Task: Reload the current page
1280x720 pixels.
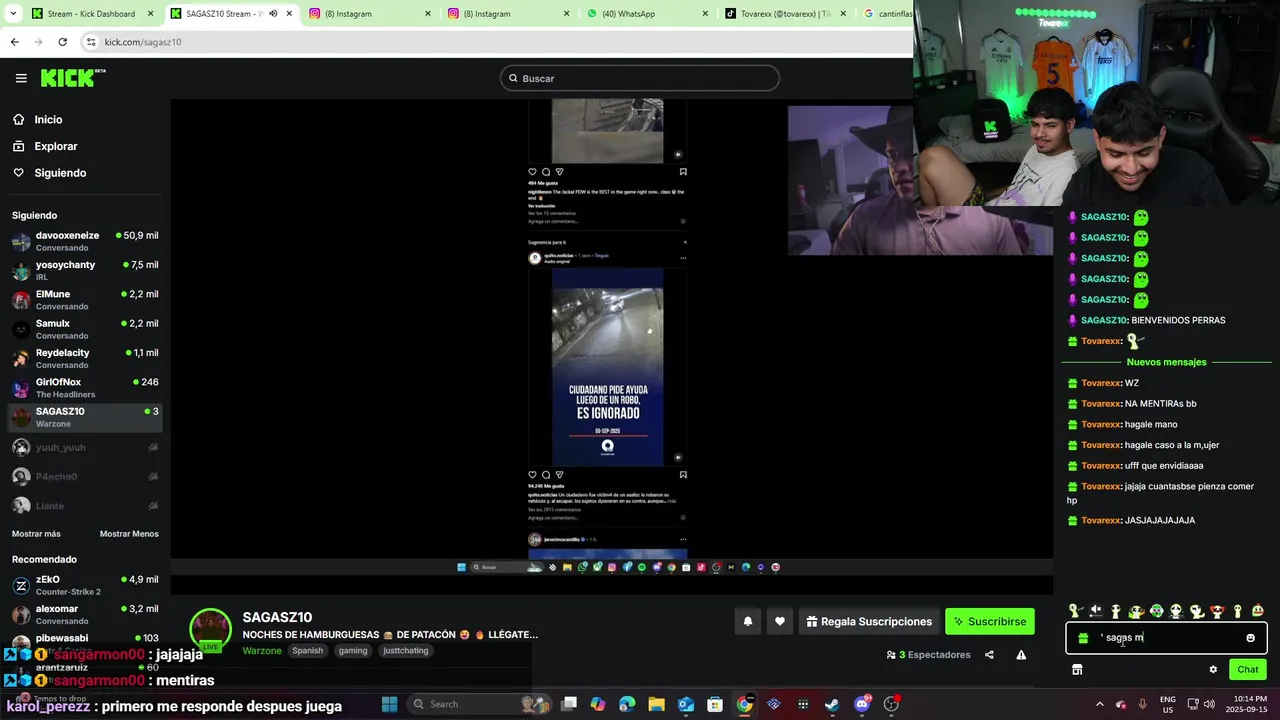Action: pos(62,42)
